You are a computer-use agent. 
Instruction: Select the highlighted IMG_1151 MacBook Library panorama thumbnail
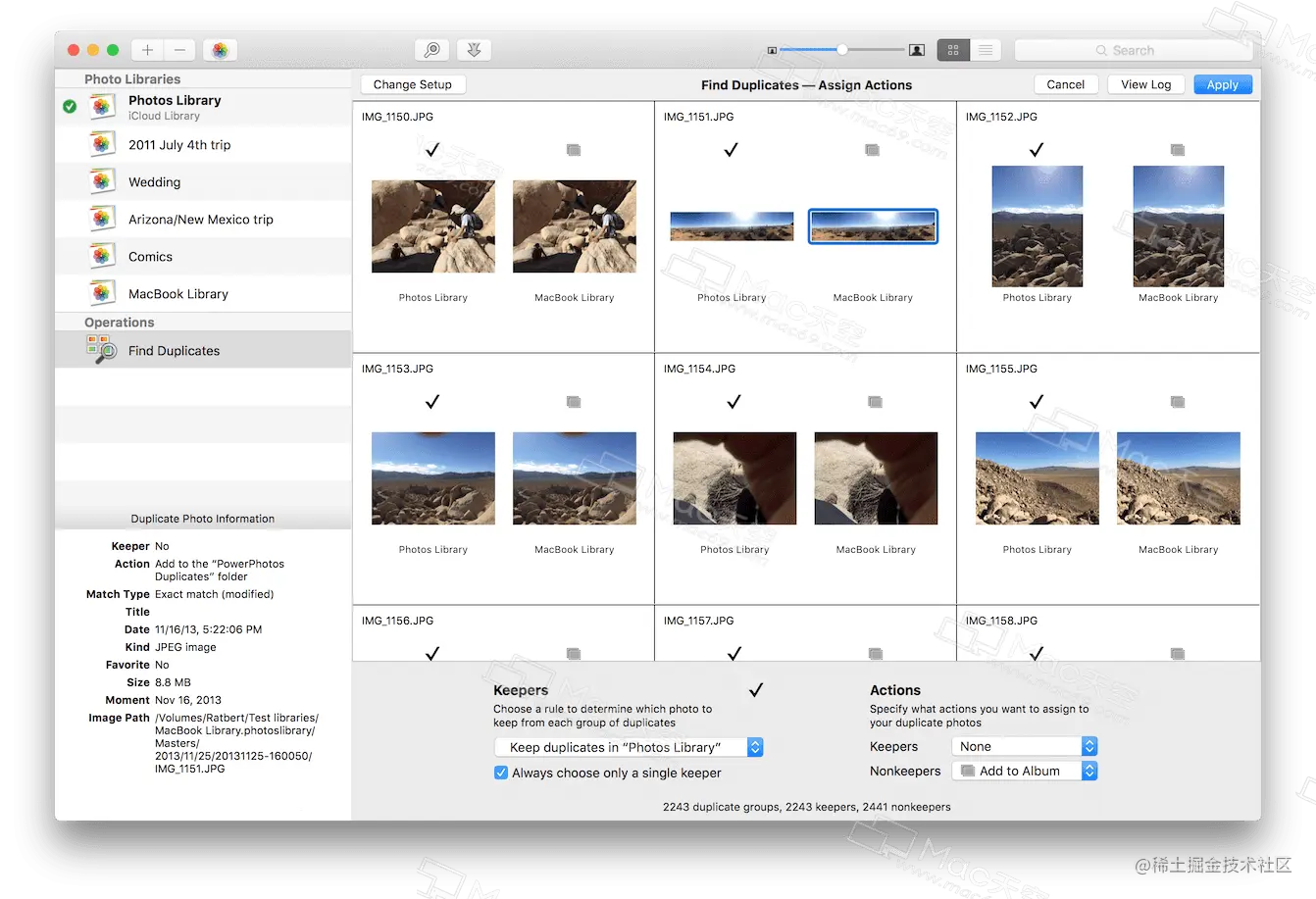point(873,226)
